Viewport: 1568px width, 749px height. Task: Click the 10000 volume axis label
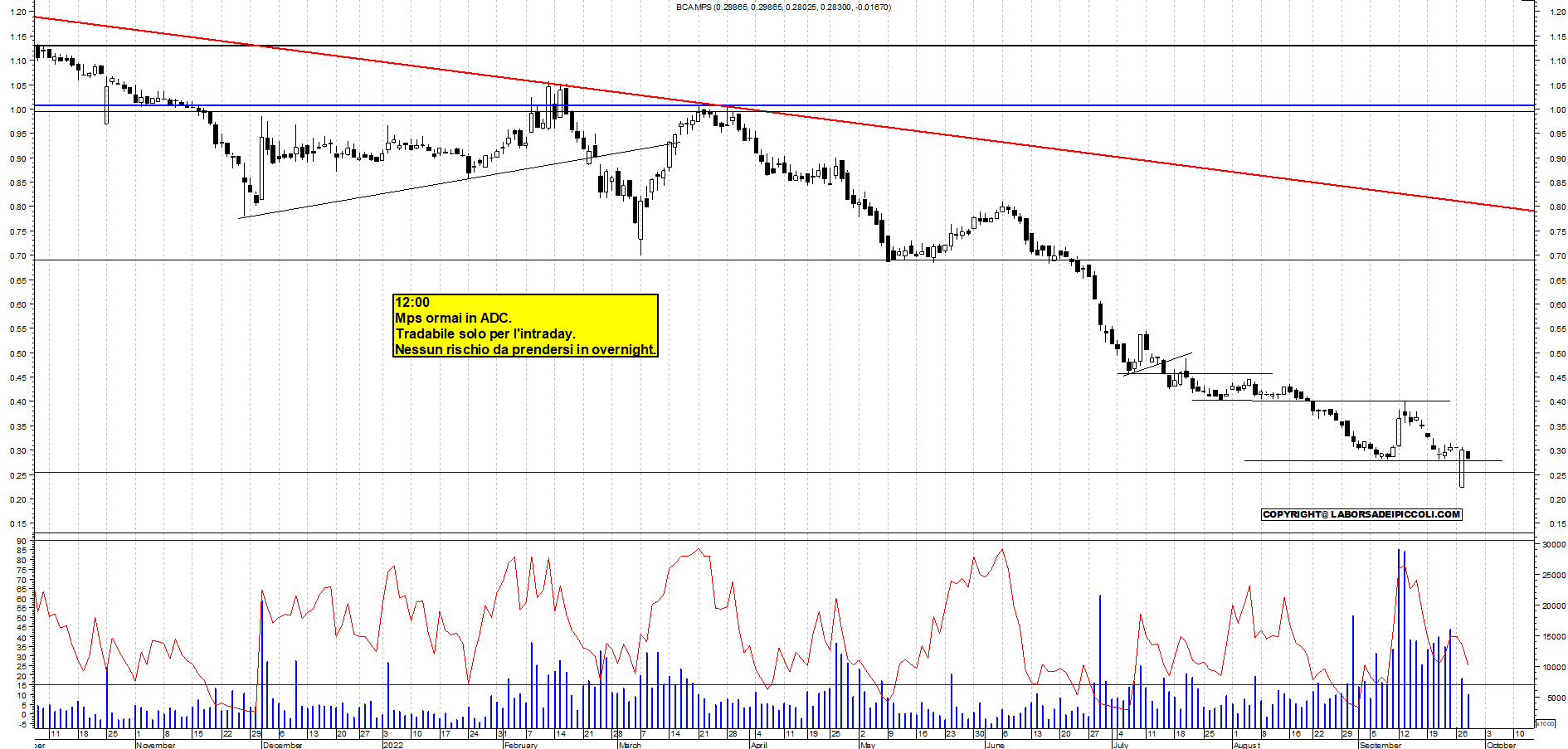point(1554,667)
